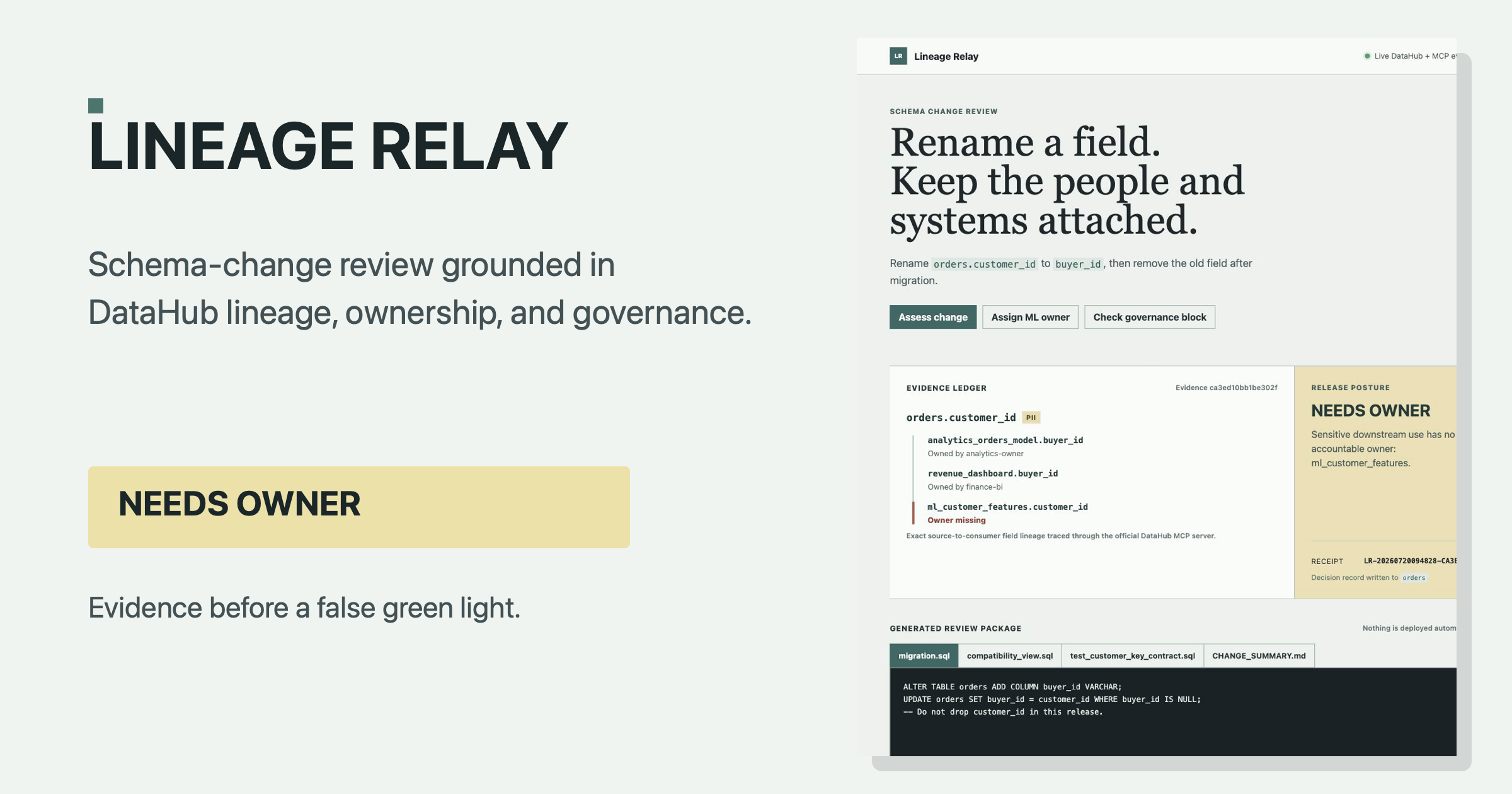Image resolution: width=1512 pixels, height=794 pixels.
Task: Open the test_customer_key_contract.sql tab
Action: pyautogui.click(x=1133, y=655)
